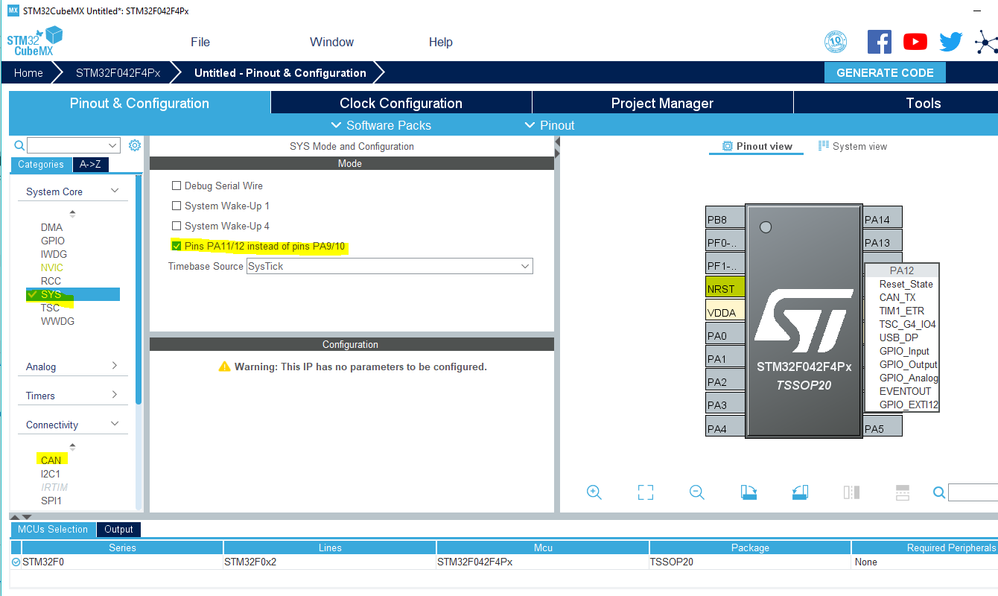This screenshot has width=998, height=596.
Task: Open the File menu
Action: pos(200,42)
